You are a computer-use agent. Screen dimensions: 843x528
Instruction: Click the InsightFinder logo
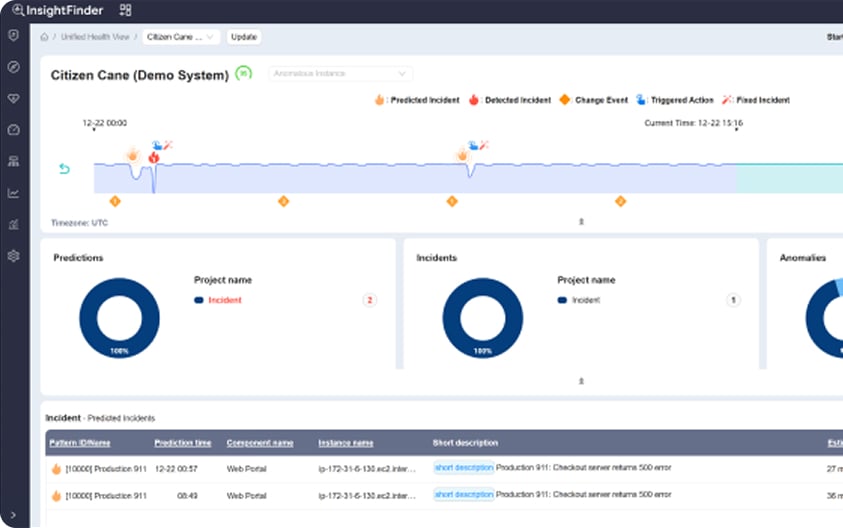57,10
